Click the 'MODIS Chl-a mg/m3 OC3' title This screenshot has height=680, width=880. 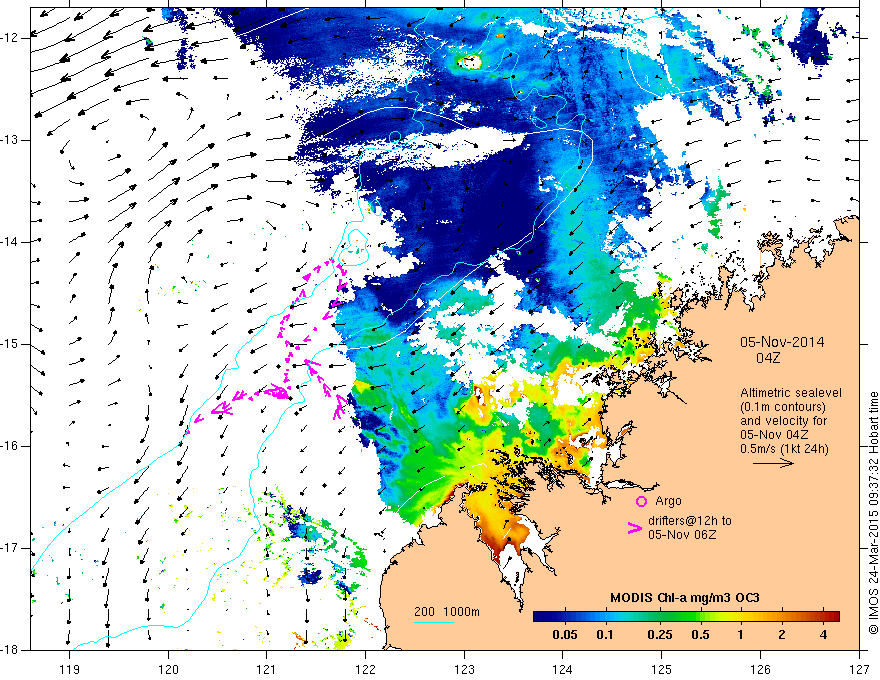(685, 598)
